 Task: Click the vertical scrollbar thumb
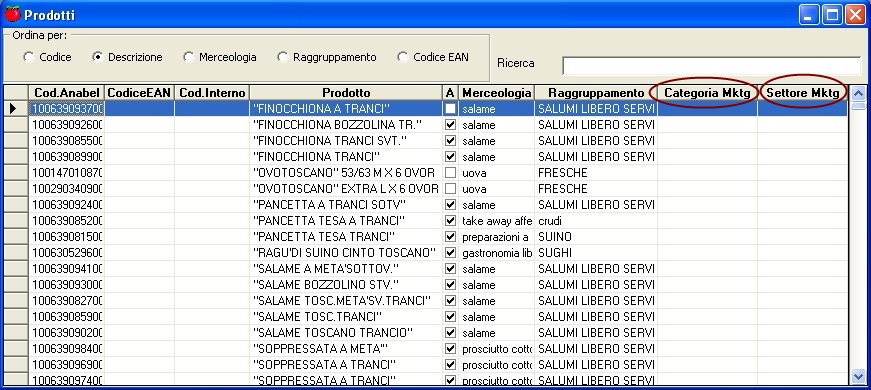click(x=858, y=106)
